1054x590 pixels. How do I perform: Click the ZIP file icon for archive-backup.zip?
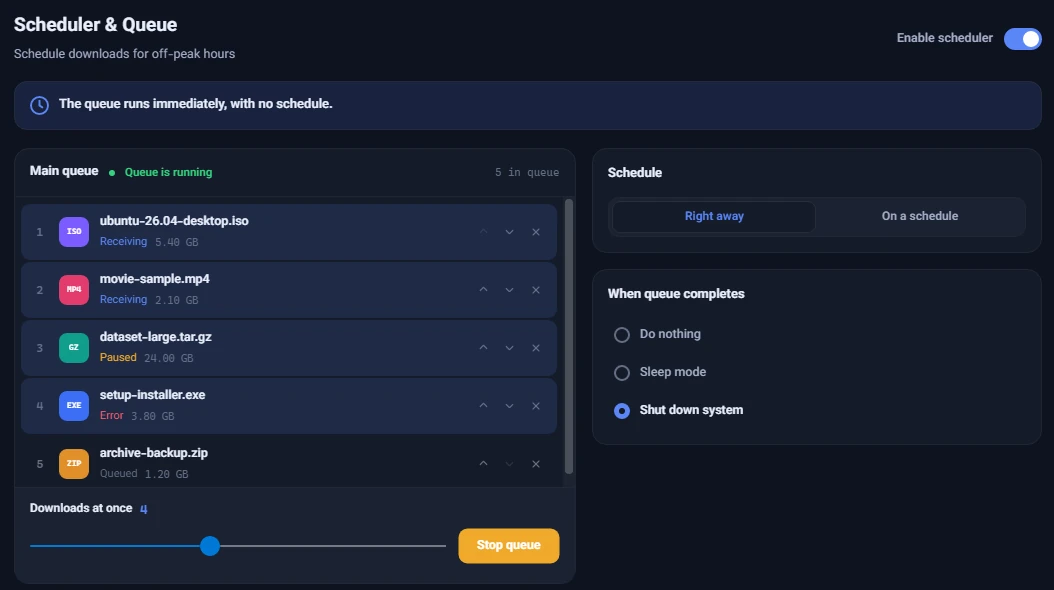coord(74,464)
